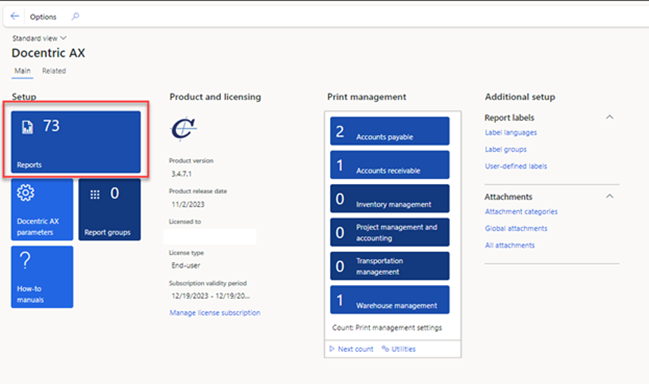Open Label languages link

pyautogui.click(x=511, y=133)
